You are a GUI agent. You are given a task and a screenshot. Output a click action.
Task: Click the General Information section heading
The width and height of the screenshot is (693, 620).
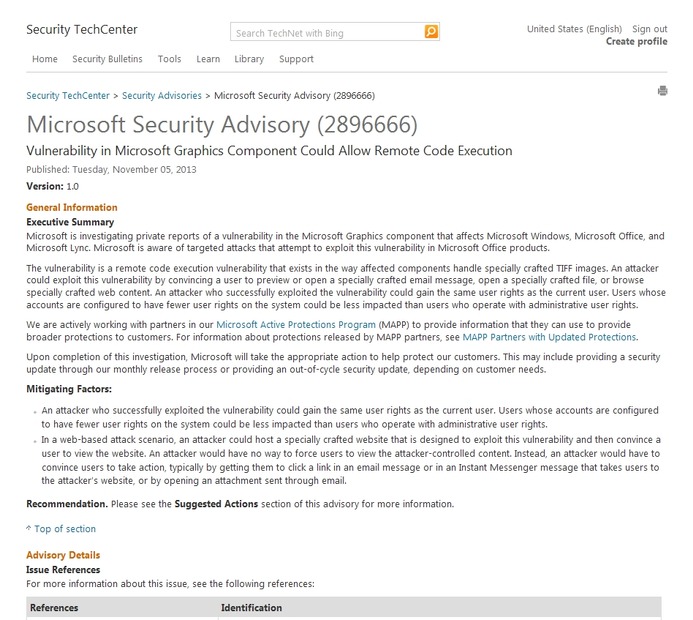pos(72,207)
